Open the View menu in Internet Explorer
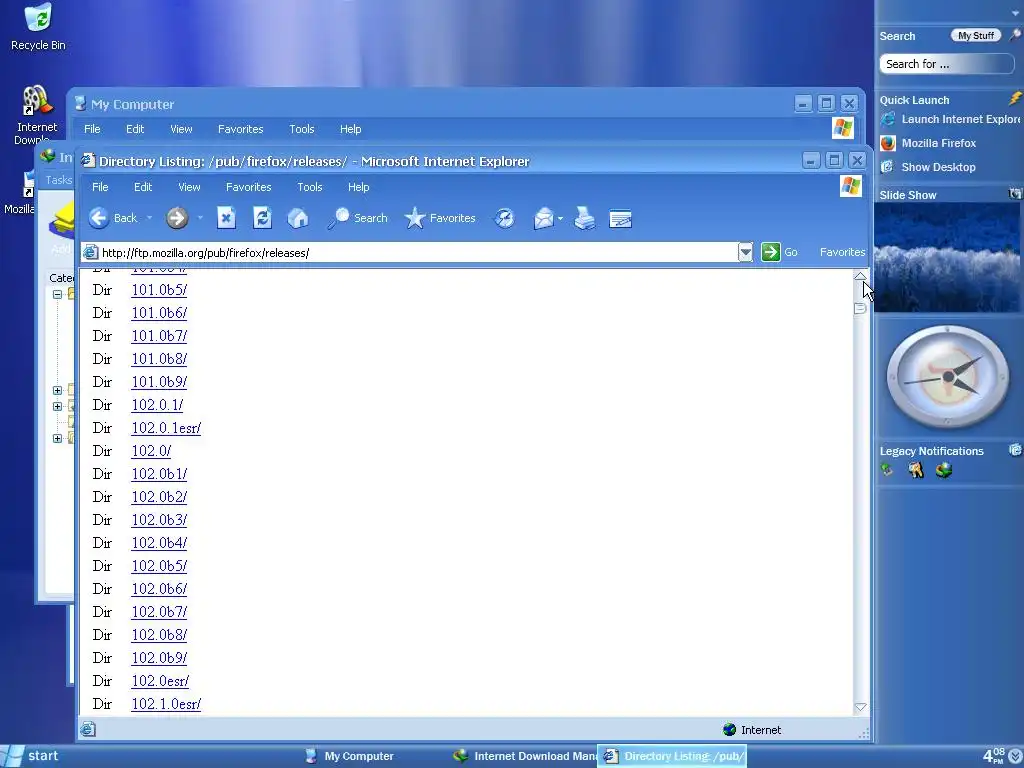 click(x=189, y=187)
